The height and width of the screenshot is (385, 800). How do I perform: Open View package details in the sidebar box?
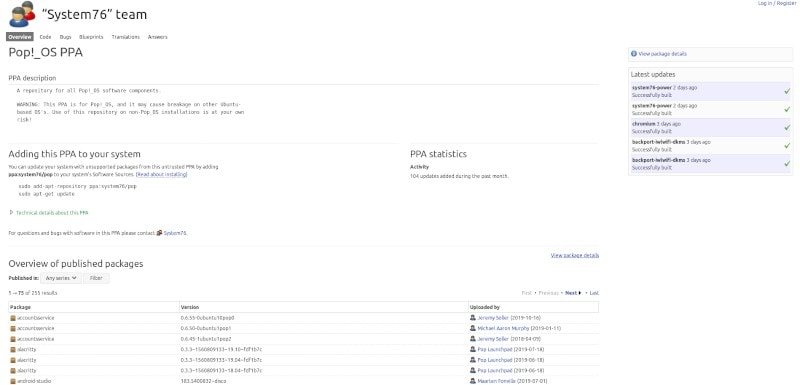(662, 54)
